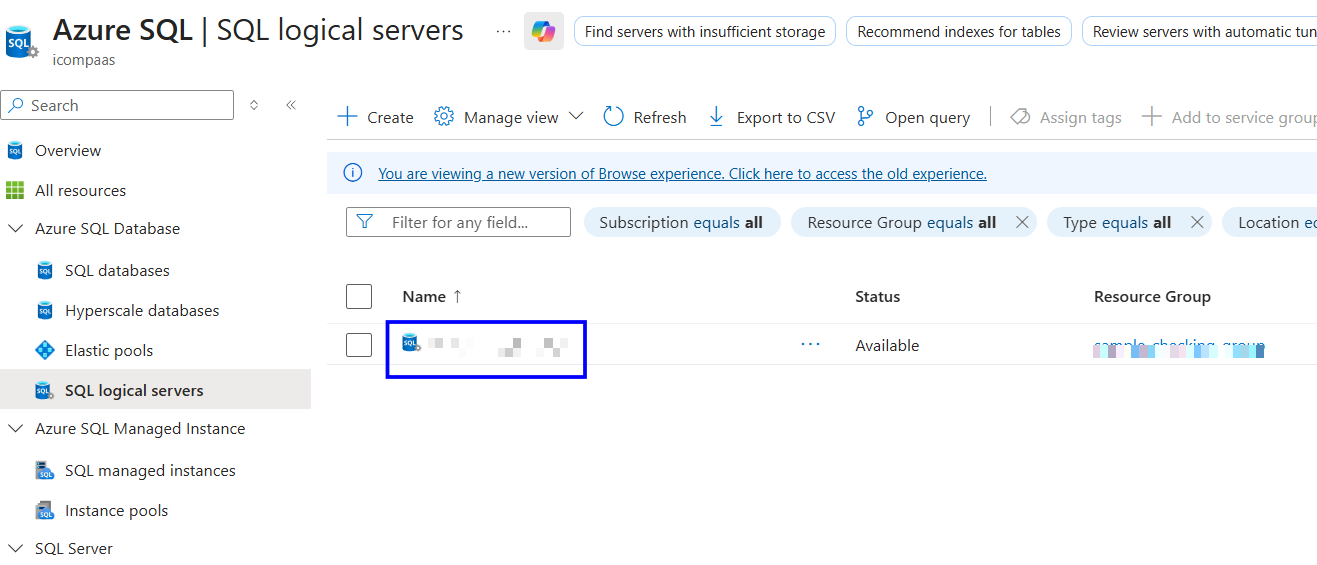Collapse the Azure SQL Managed Instance section
The image size is (1317, 565).
(x=15, y=429)
